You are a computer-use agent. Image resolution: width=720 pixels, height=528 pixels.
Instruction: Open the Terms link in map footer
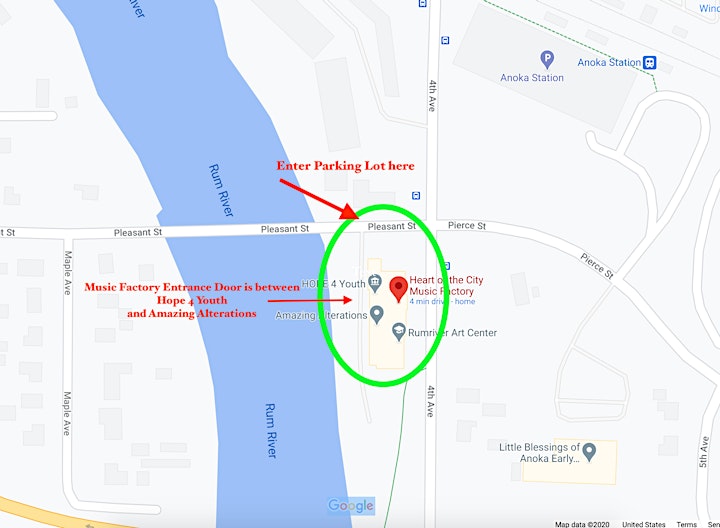pos(686,524)
